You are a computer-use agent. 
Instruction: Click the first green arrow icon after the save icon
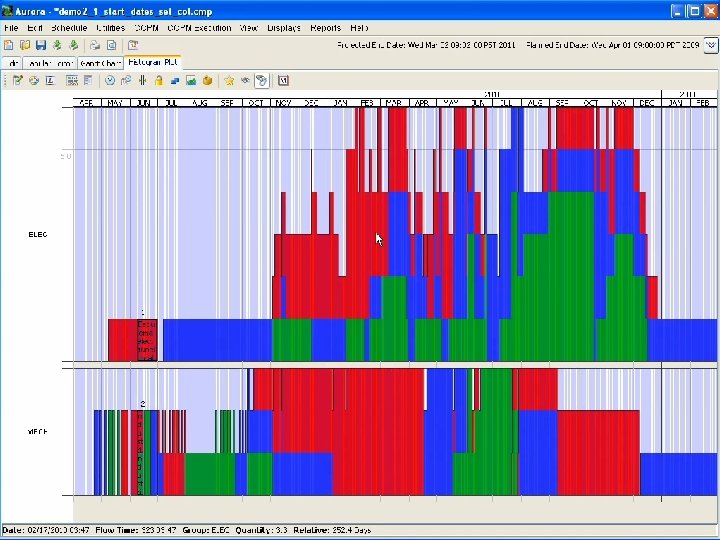(57, 45)
